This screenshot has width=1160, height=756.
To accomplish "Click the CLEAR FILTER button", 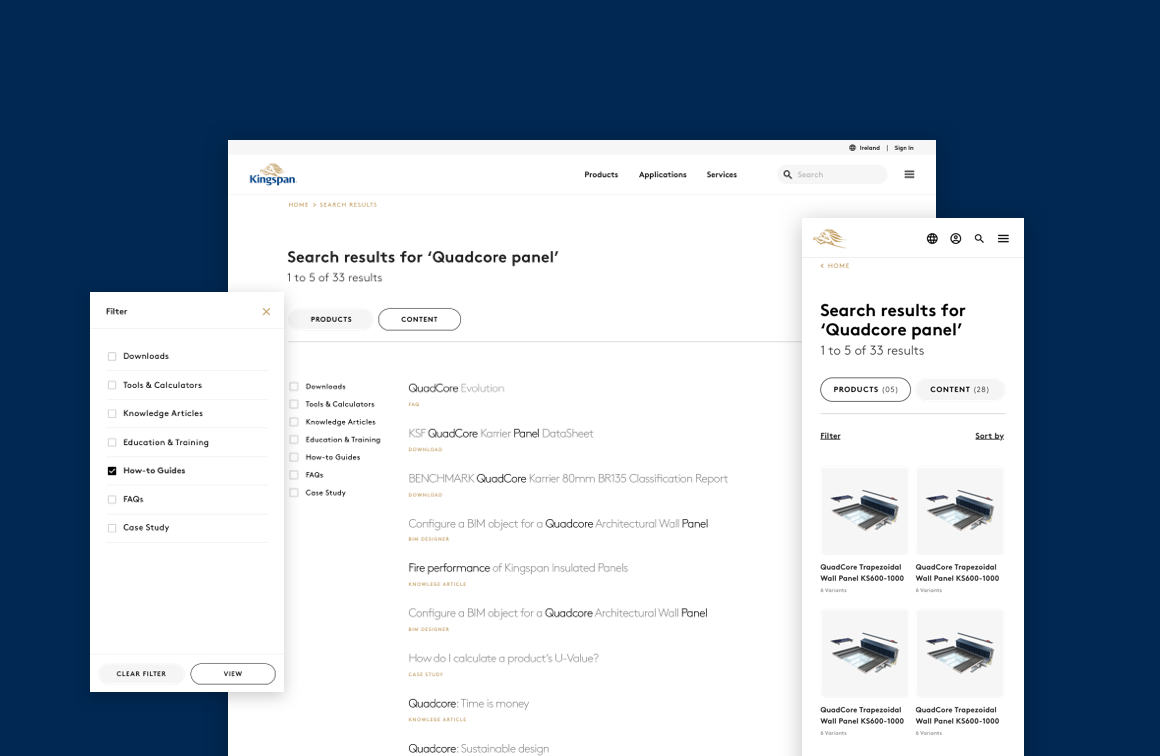I will 141,674.
